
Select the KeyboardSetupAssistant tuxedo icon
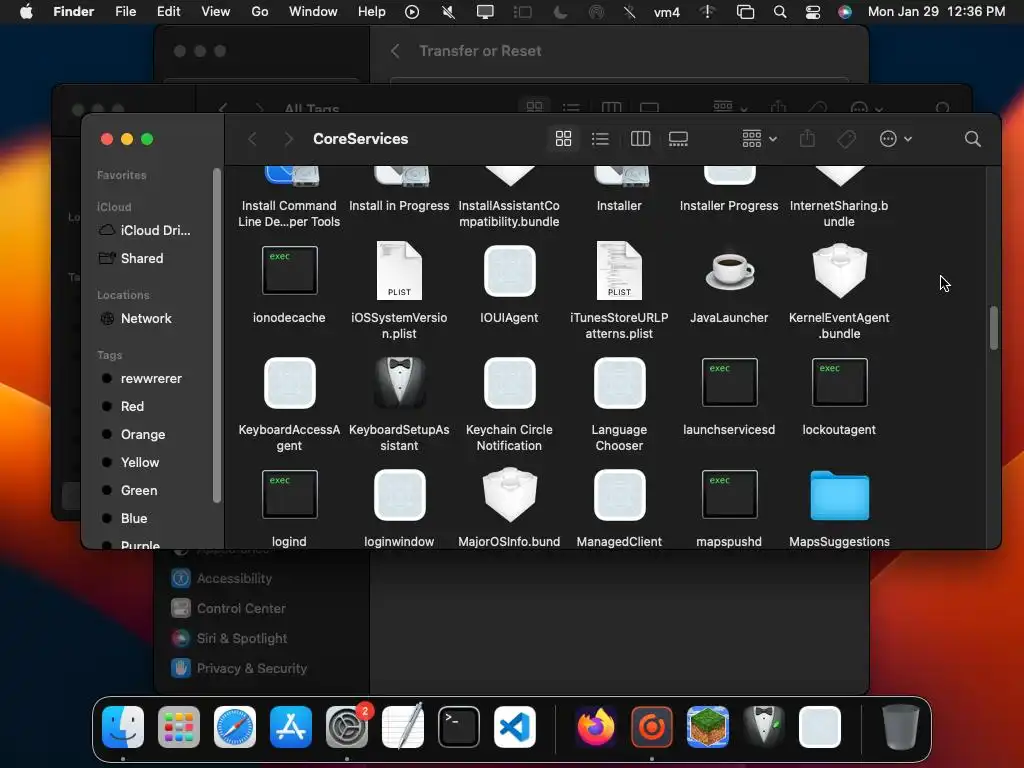[399, 383]
